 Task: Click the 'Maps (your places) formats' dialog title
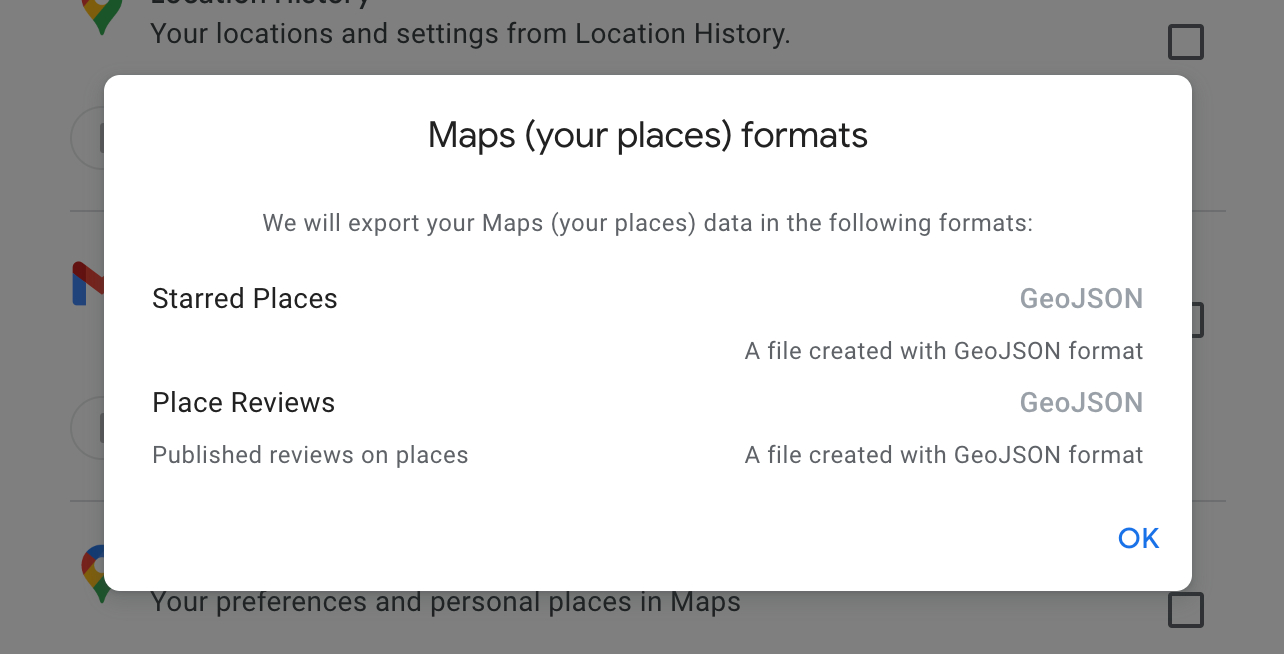pyautogui.click(x=648, y=135)
